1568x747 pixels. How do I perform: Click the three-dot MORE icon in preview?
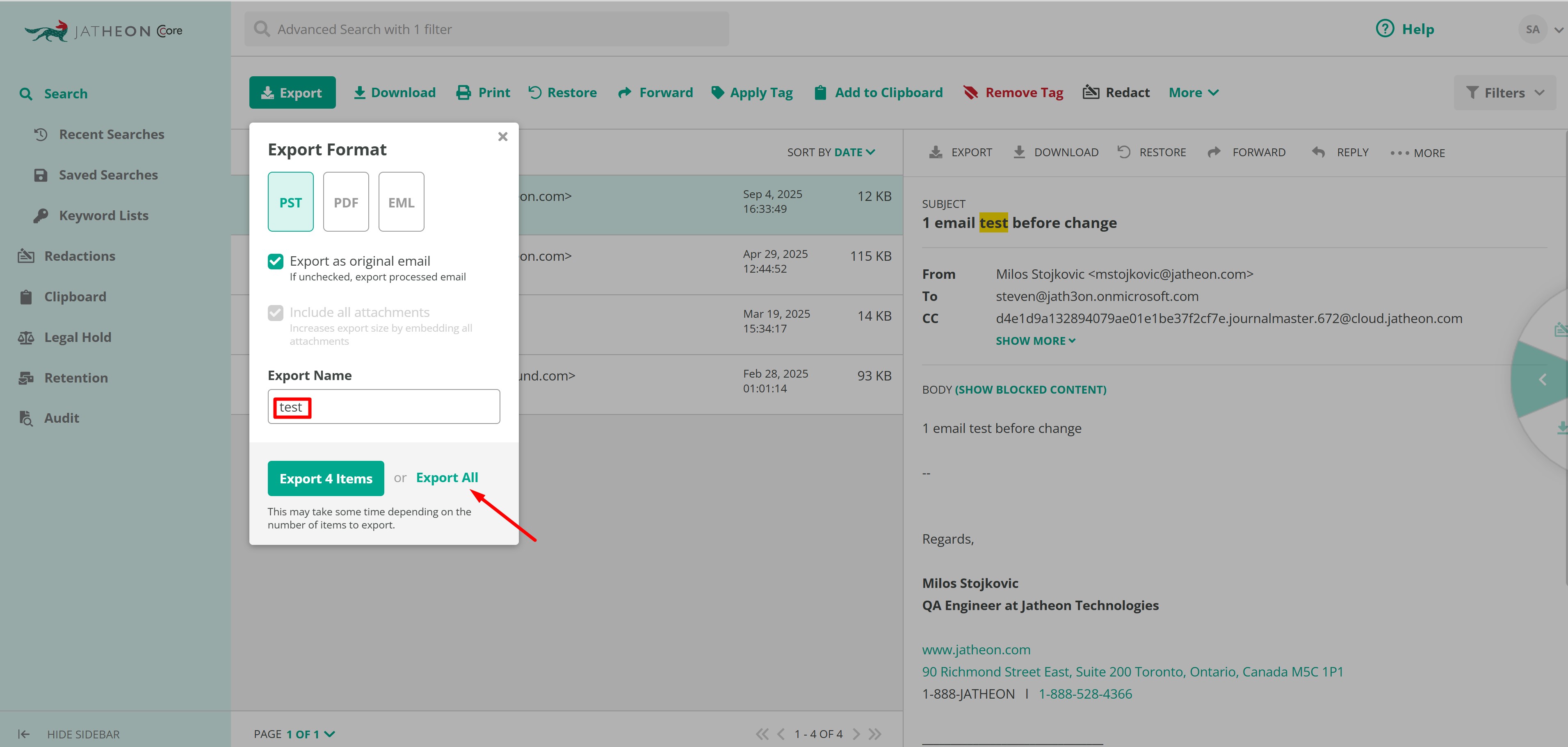[x=1399, y=153]
